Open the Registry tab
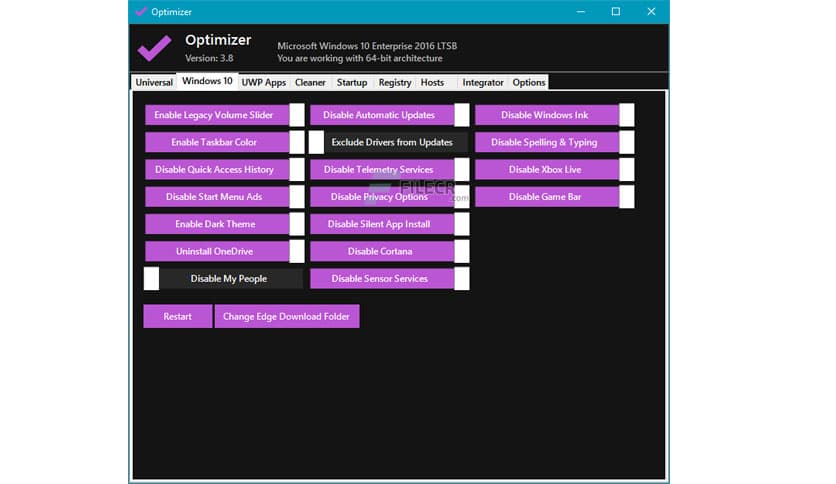Image resolution: width=836 pixels, height=484 pixels. click(395, 82)
